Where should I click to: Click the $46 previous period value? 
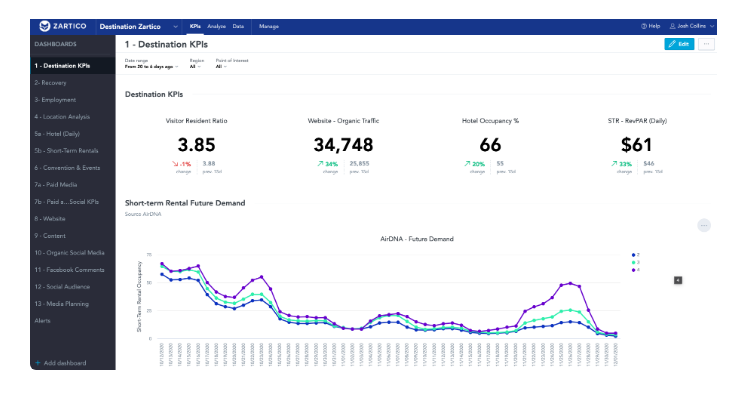(649, 163)
